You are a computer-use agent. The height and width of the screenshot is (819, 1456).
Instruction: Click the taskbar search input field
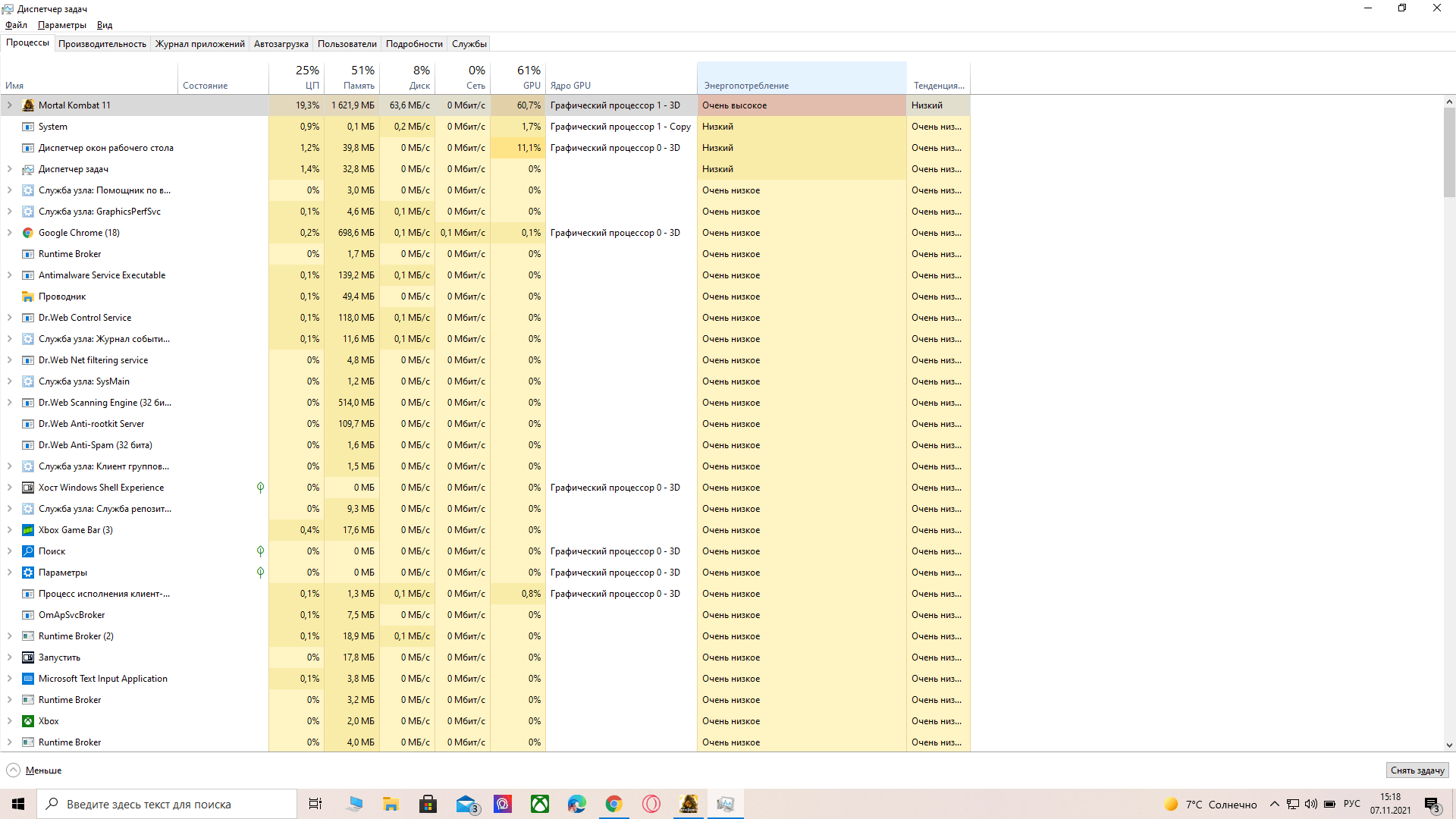[167, 804]
